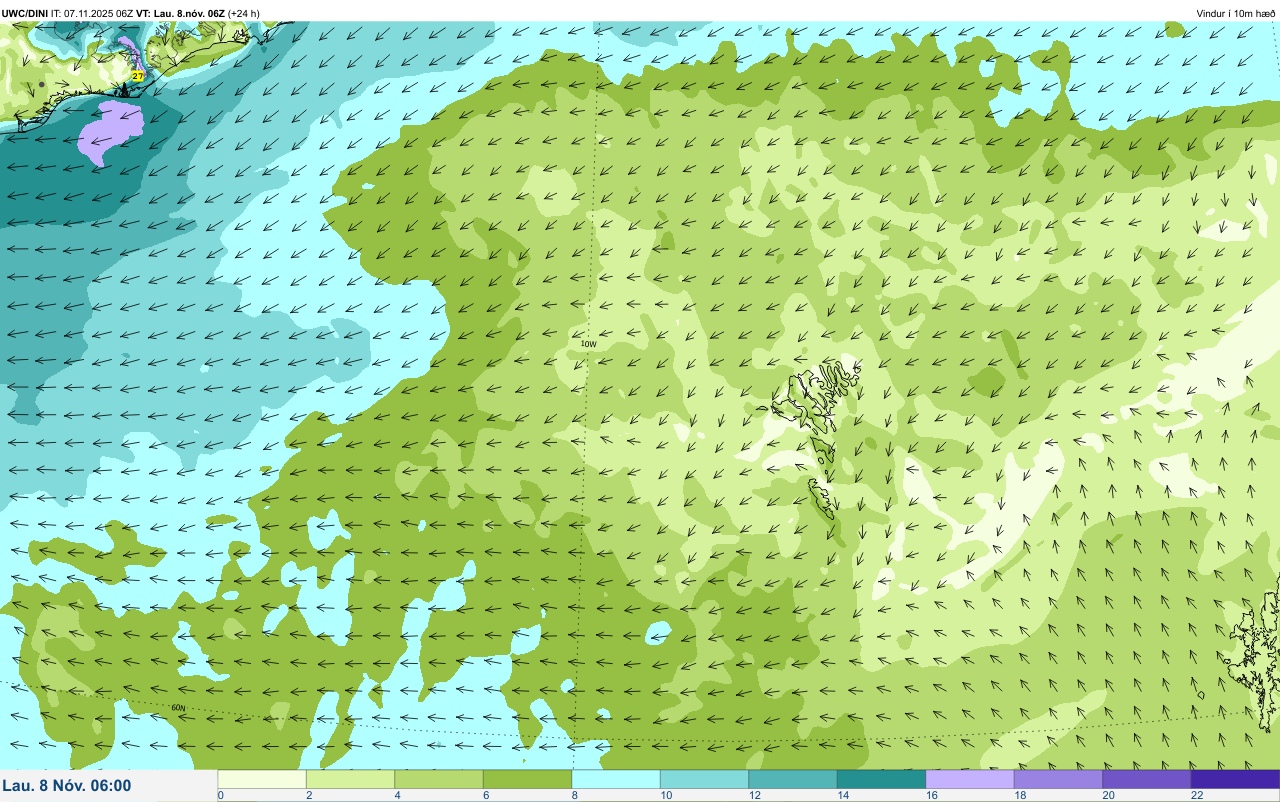Image resolution: width=1280 pixels, height=802 pixels.
Task: Click the '60N' latitude label on the map
Action: pos(178,708)
